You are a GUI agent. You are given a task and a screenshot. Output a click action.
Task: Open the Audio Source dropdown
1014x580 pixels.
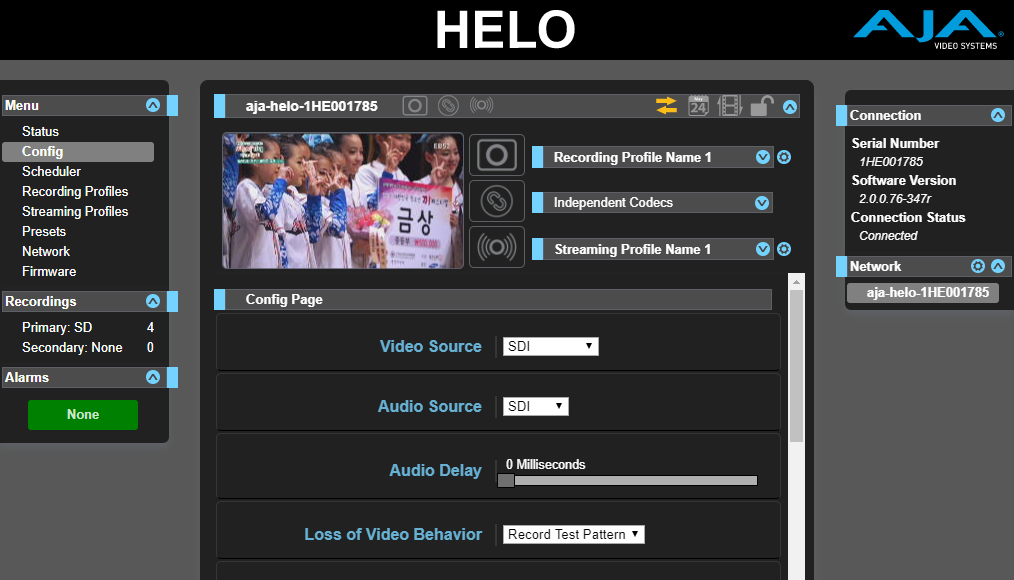click(x=535, y=406)
